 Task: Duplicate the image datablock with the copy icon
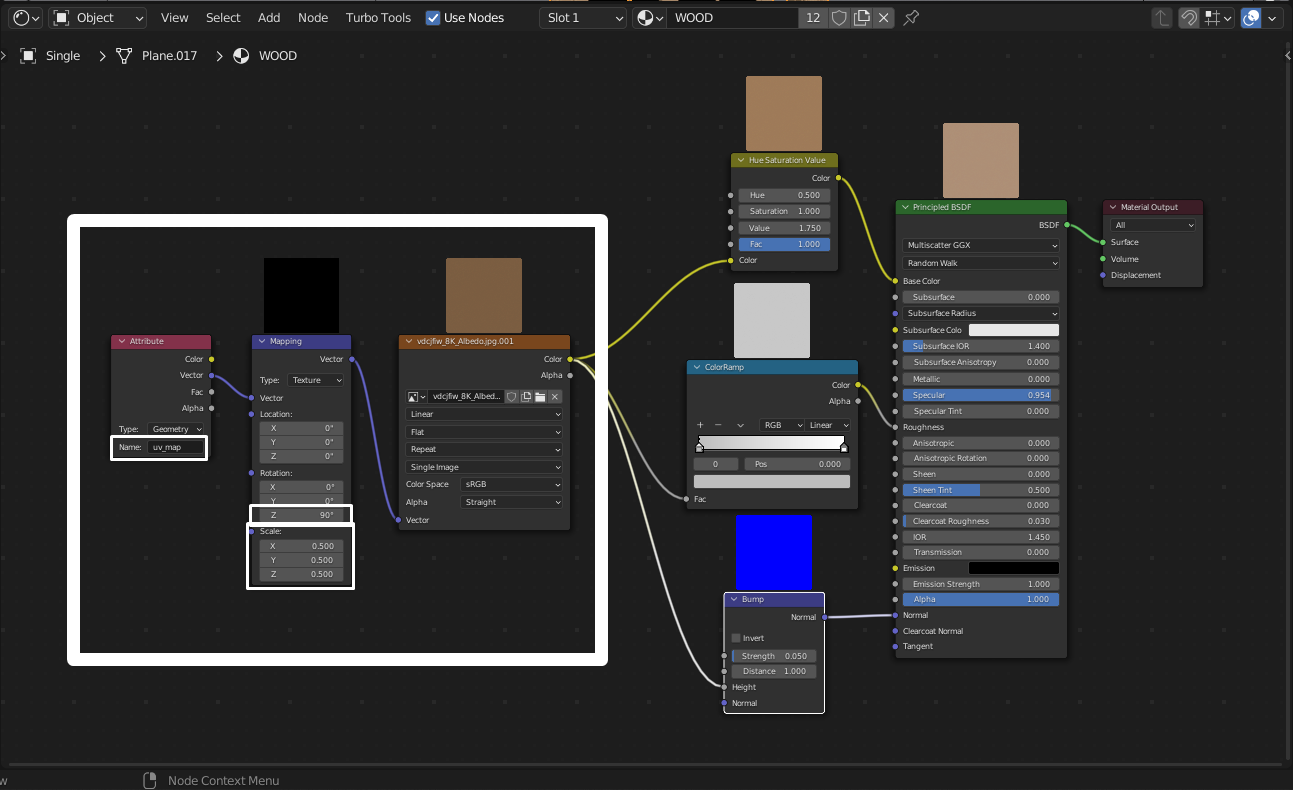pos(526,397)
